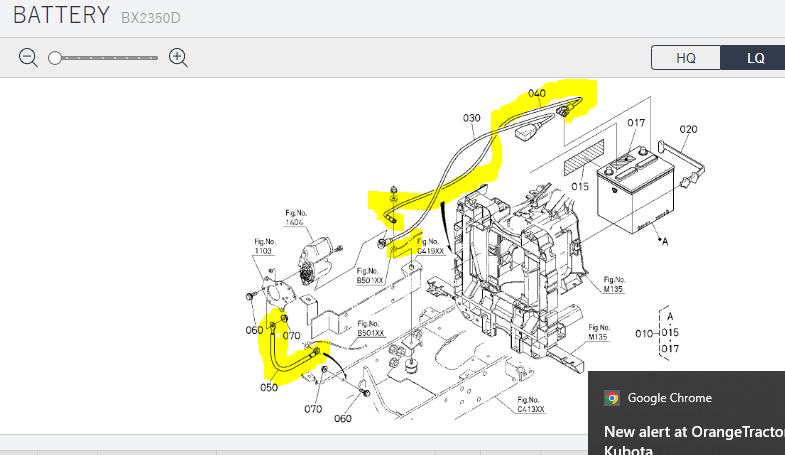This screenshot has width=785, height=455.
Task: Click the BX2350D model text in header
Action: [151, 18]
